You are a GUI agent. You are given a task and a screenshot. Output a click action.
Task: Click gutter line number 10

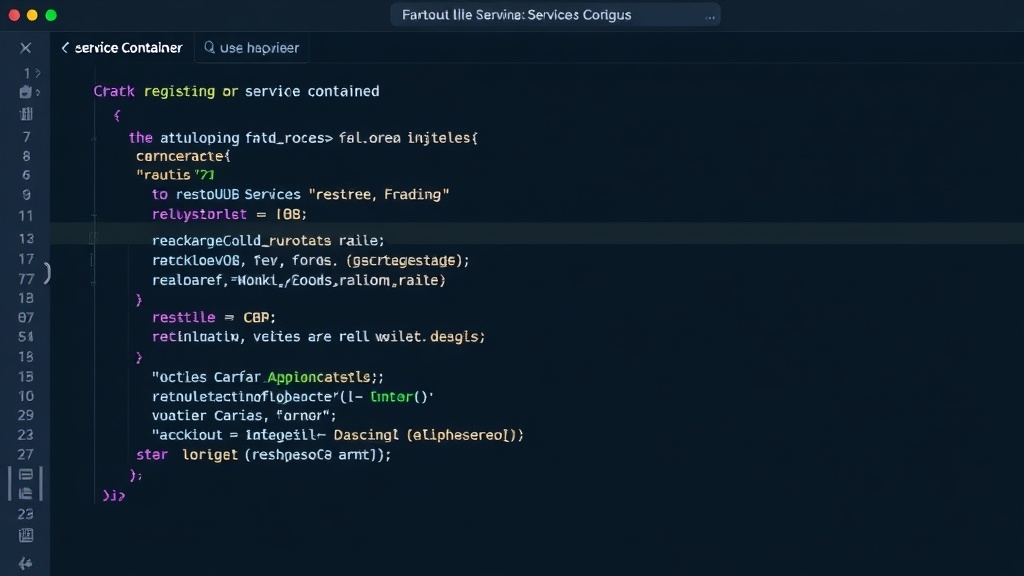[x=25, y=396]
